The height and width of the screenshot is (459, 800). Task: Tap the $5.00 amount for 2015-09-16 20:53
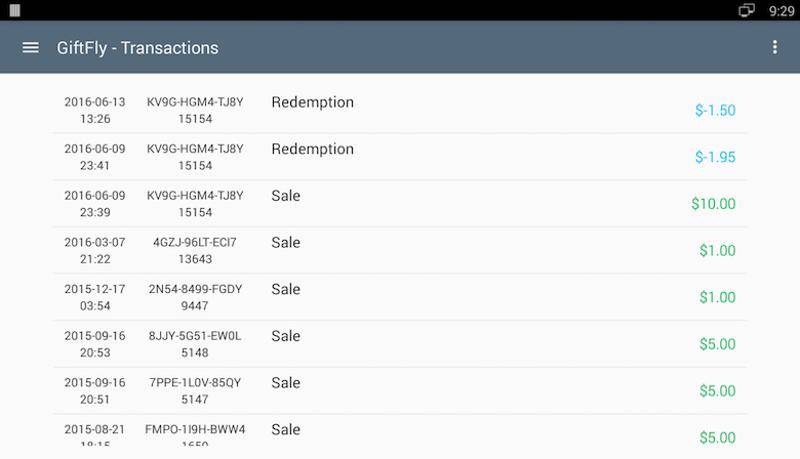coord(717,344)
